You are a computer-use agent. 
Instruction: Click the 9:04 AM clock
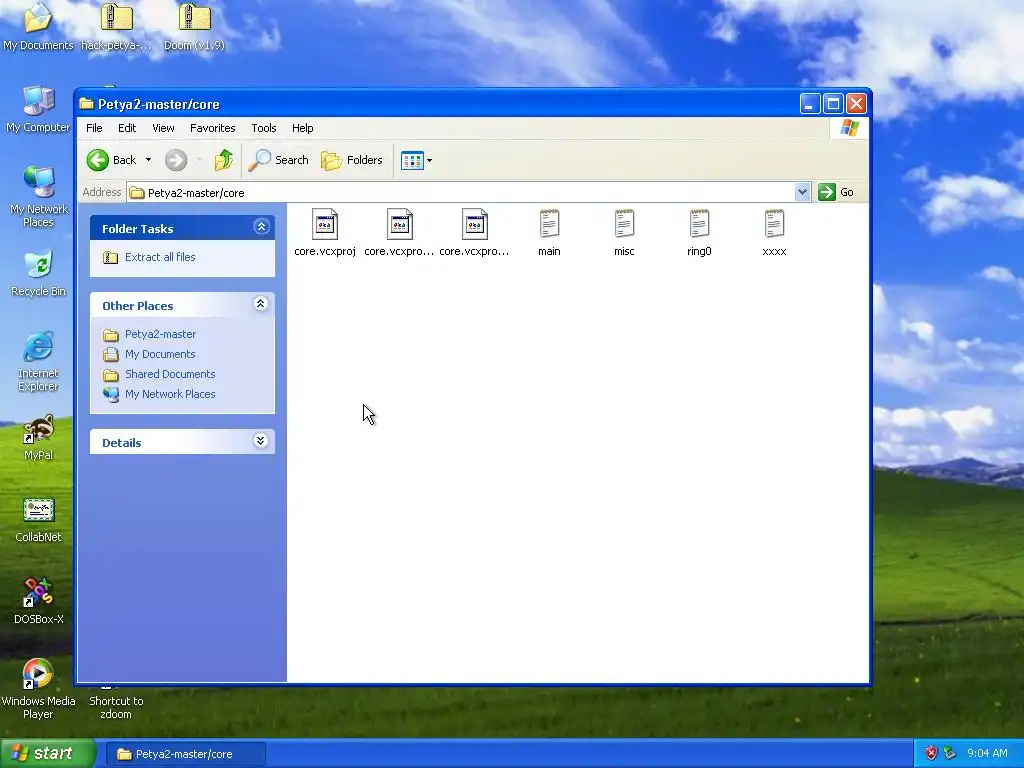pyautogui.click(x=987, y=753)
